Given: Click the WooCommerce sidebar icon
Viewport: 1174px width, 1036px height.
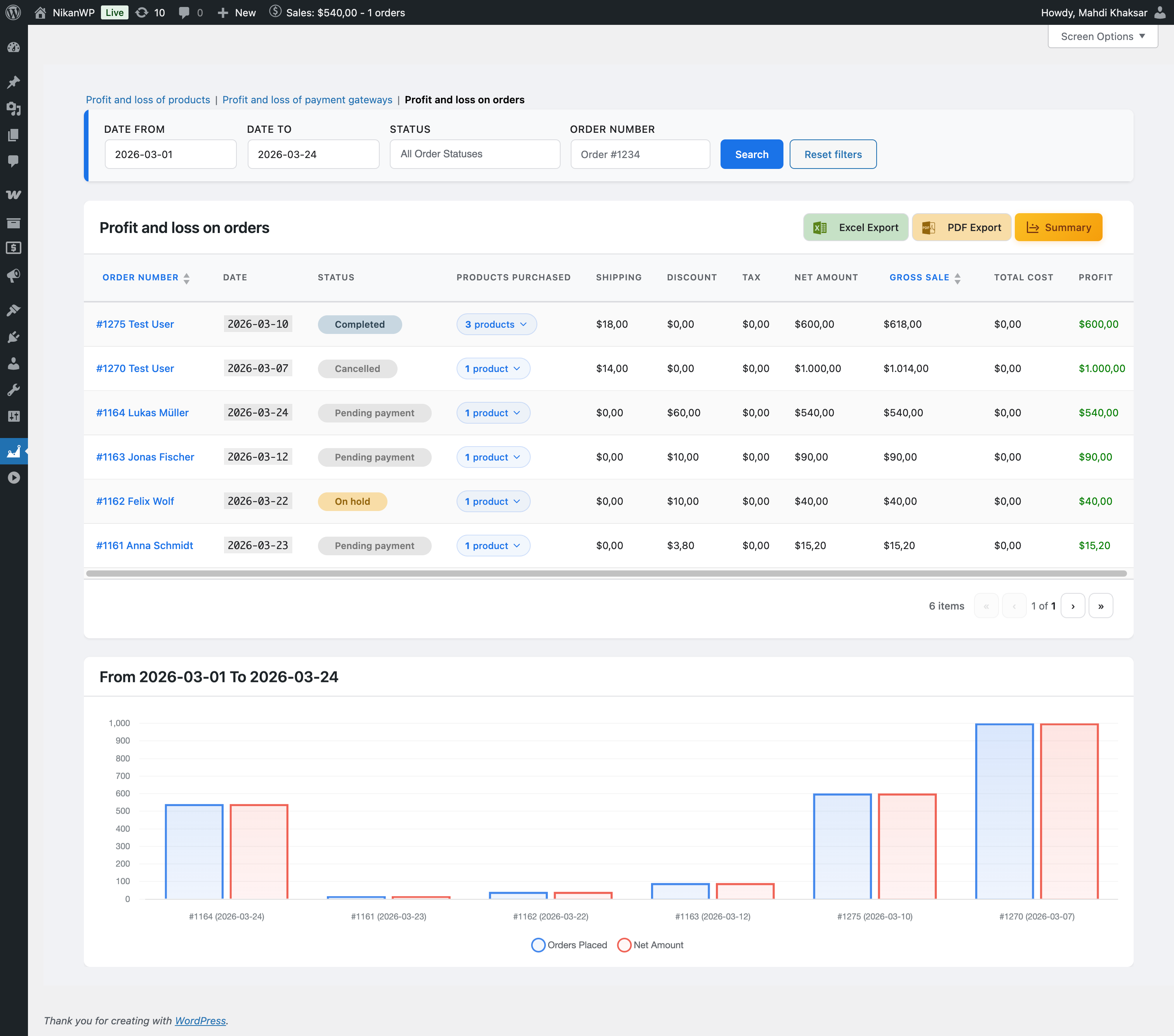Looking at the screenshot, I should point(14,195).
